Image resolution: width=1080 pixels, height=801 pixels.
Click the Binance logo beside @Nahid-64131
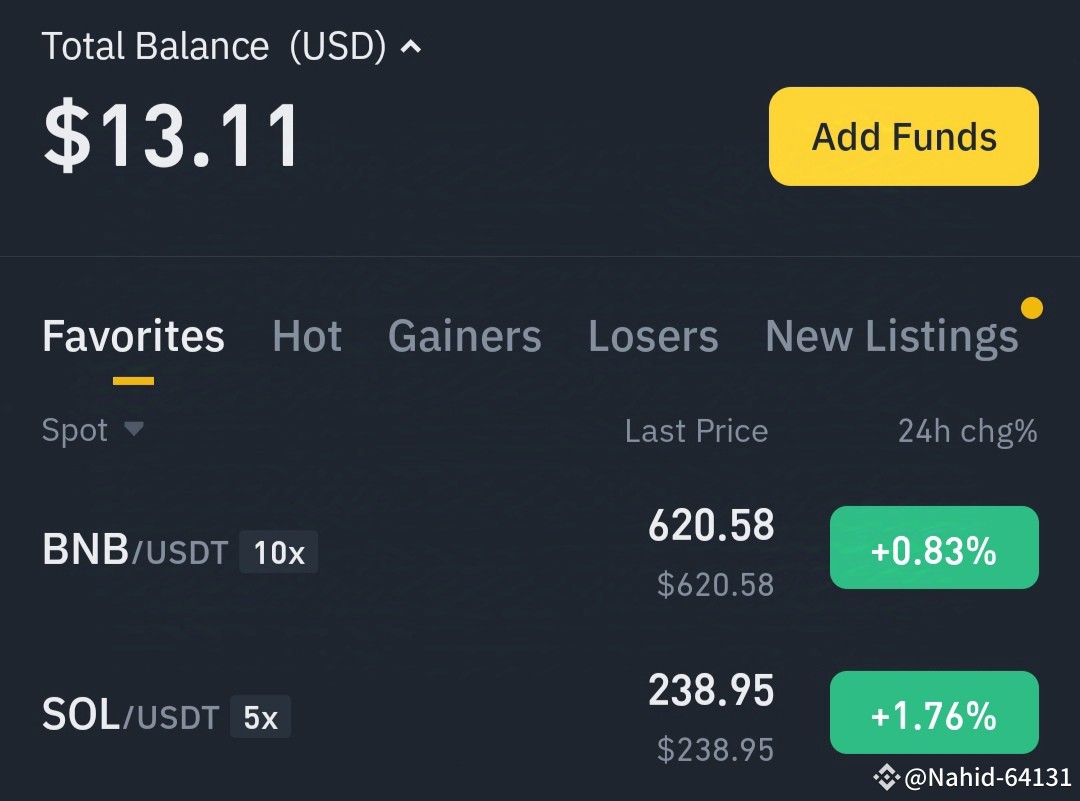(887, 777)
